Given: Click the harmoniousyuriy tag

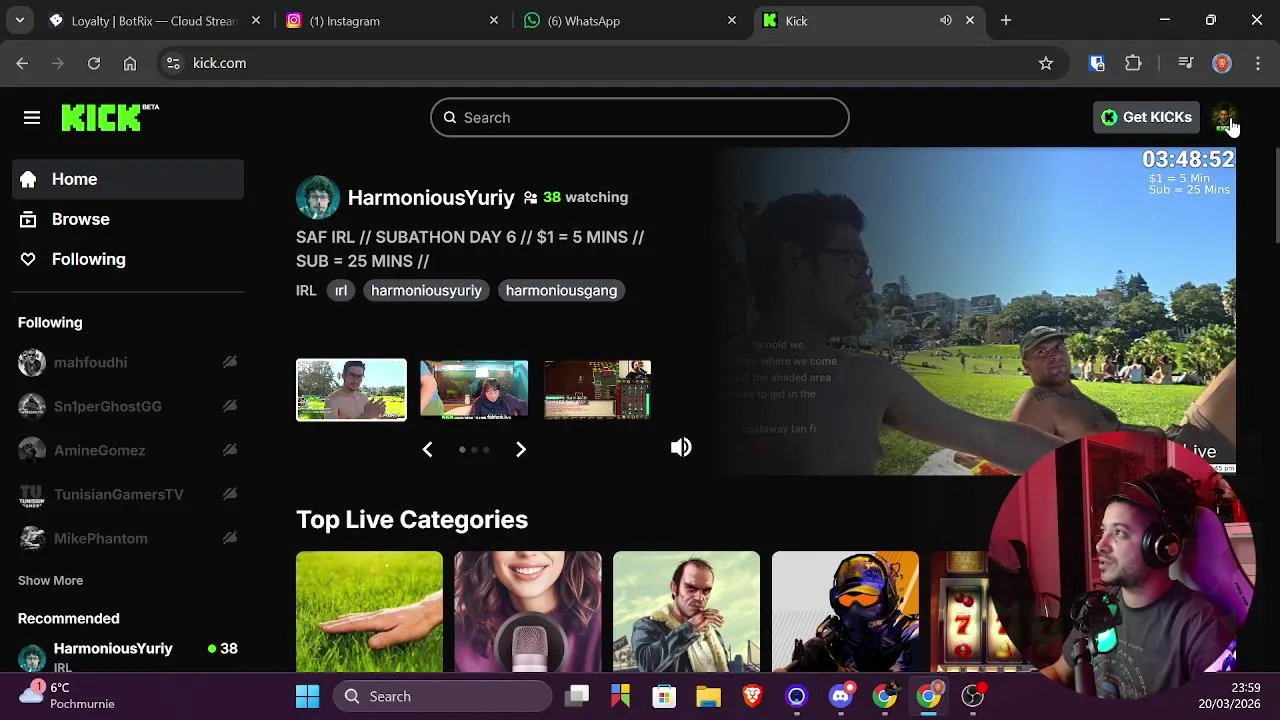Looking at the screenshot, I should click(426, 290).
